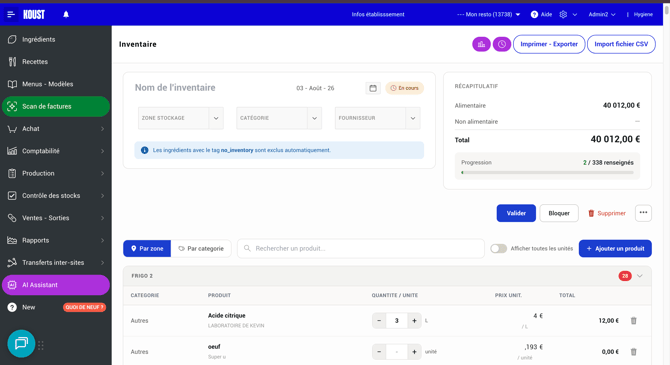Open the three-dots more options button
The width and height of the screenshot is (670, 365).
point(643,213)
